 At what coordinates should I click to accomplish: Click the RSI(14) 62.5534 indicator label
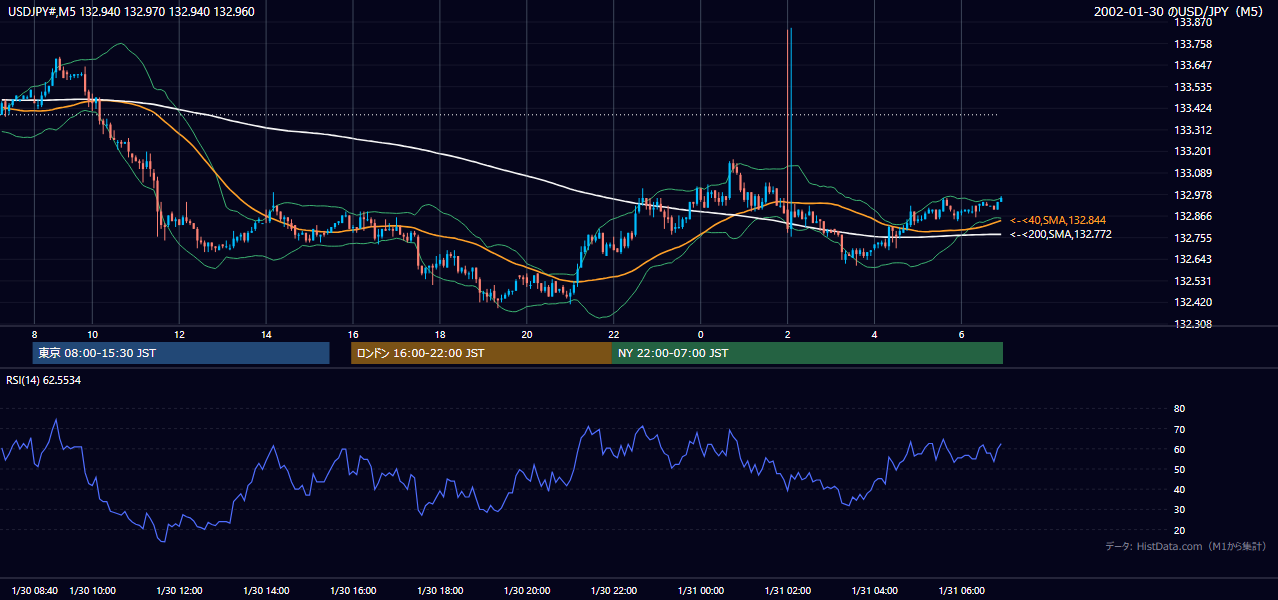point(44,380)
